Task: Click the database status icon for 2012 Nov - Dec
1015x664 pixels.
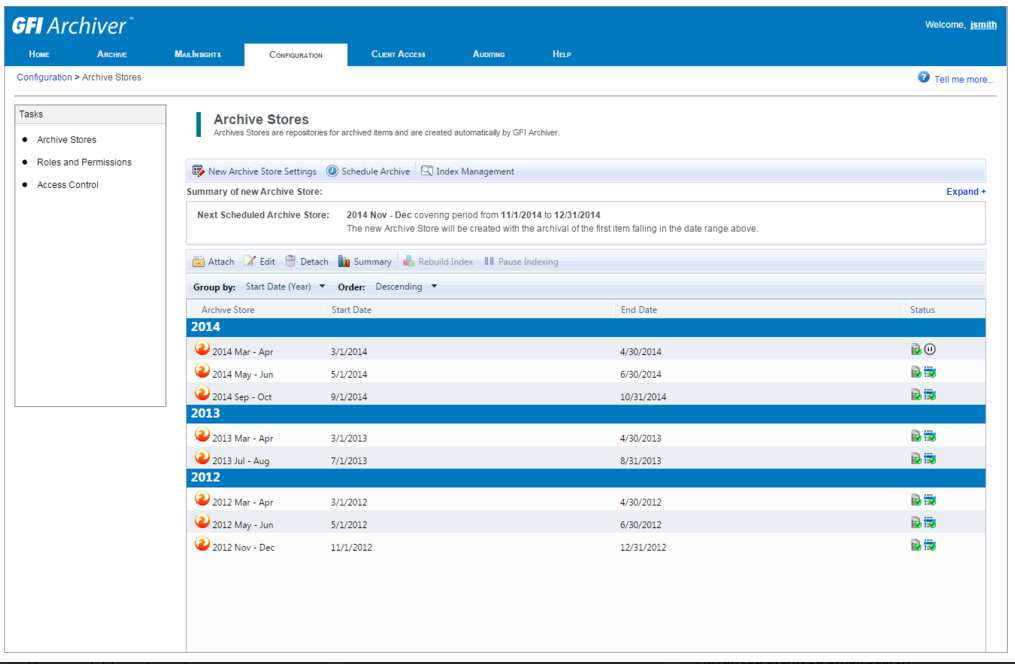Action: (915, 545)
